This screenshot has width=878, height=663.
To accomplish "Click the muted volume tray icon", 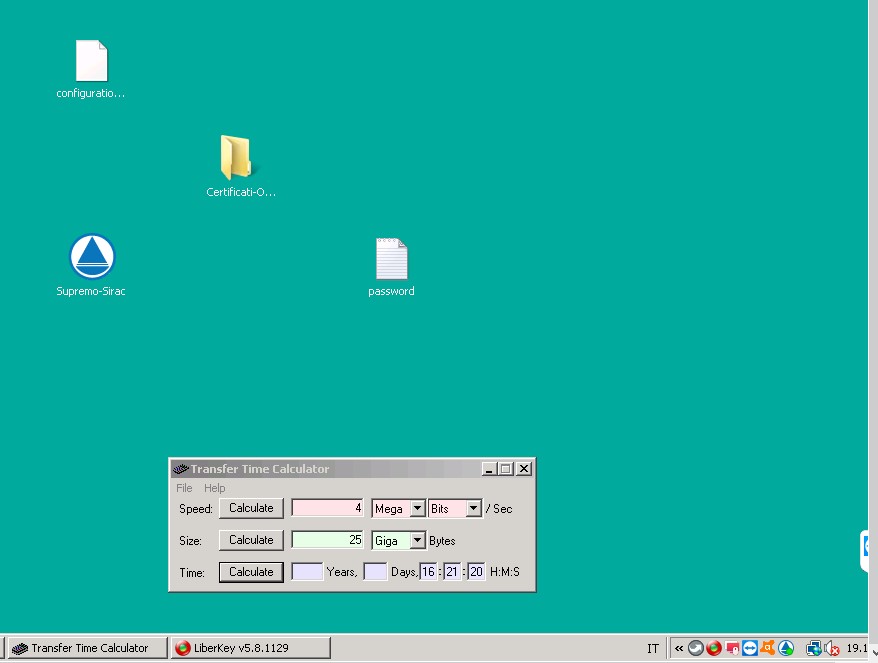I will coord(832,648).
